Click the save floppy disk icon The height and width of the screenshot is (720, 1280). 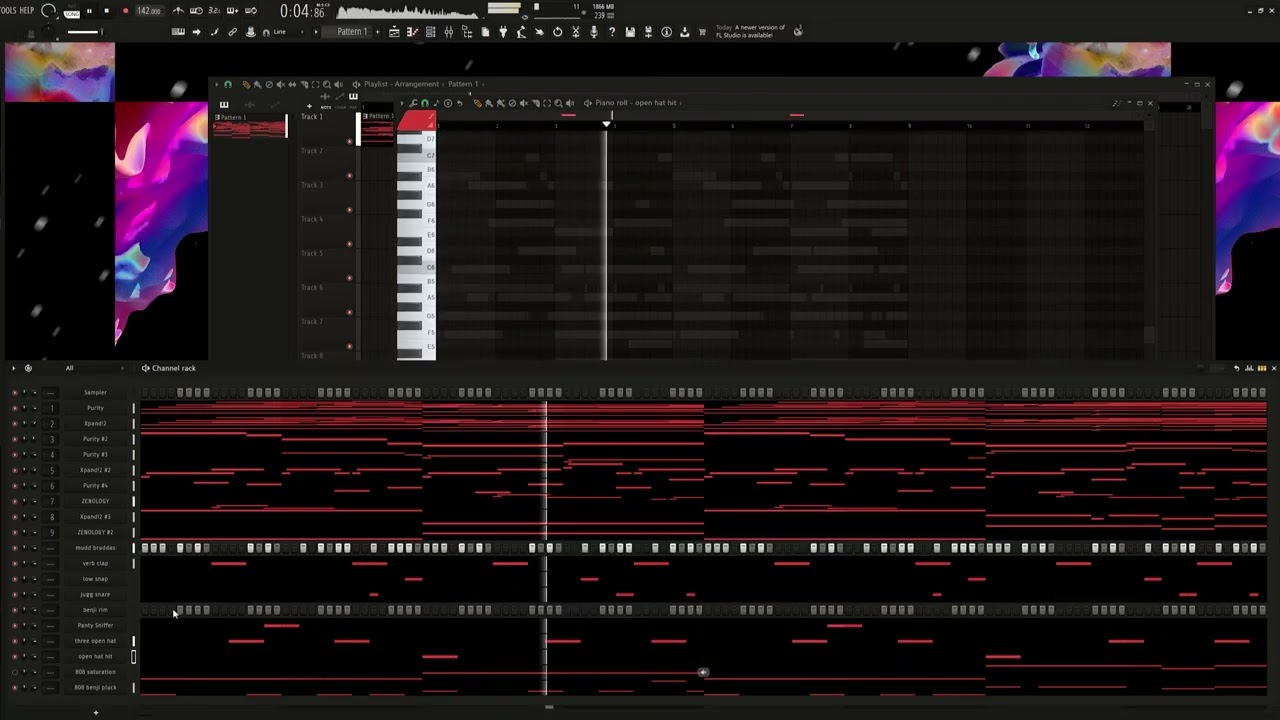[x=630, y=32]
